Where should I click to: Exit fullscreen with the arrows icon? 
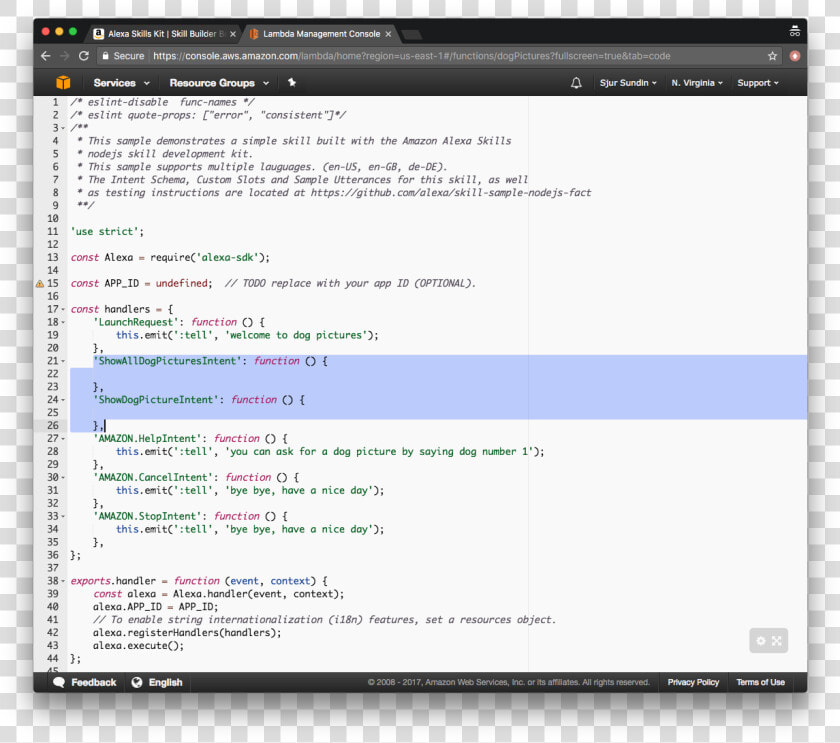click(x=777, y=641)
